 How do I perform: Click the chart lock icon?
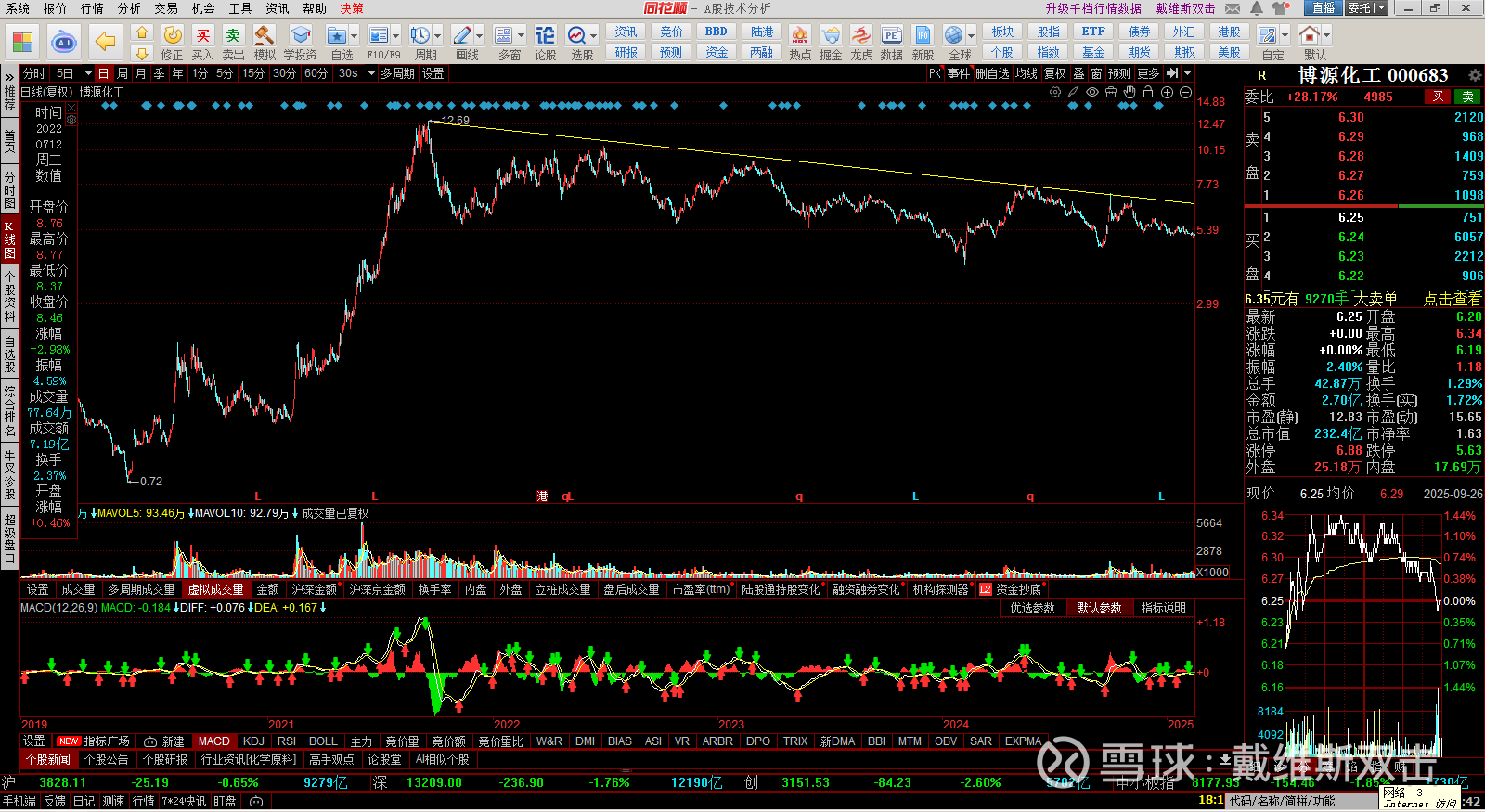pos(1148,92)
